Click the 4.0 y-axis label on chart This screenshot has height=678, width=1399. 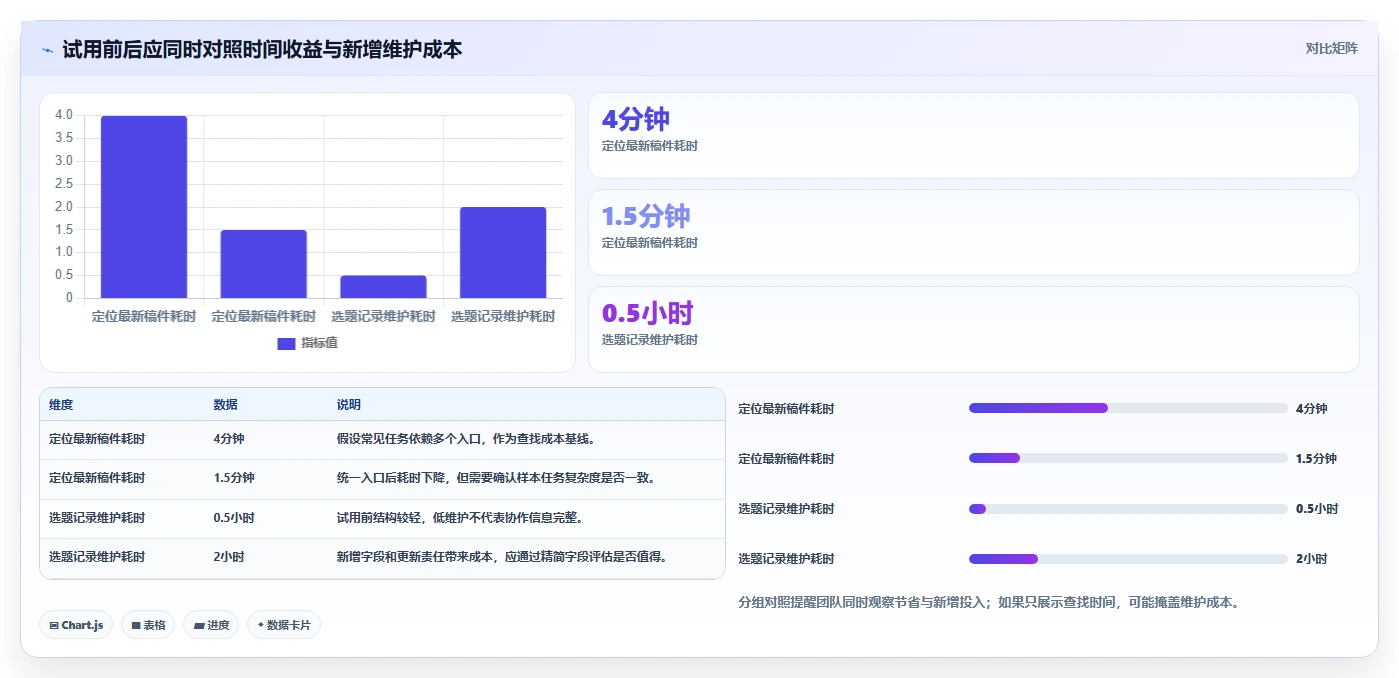[x=64, y=115]
